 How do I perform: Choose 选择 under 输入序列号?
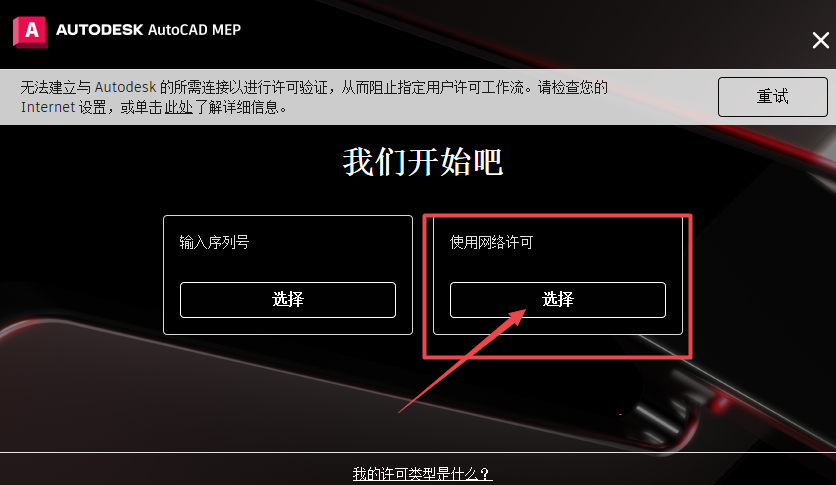(x=288, y=300)
